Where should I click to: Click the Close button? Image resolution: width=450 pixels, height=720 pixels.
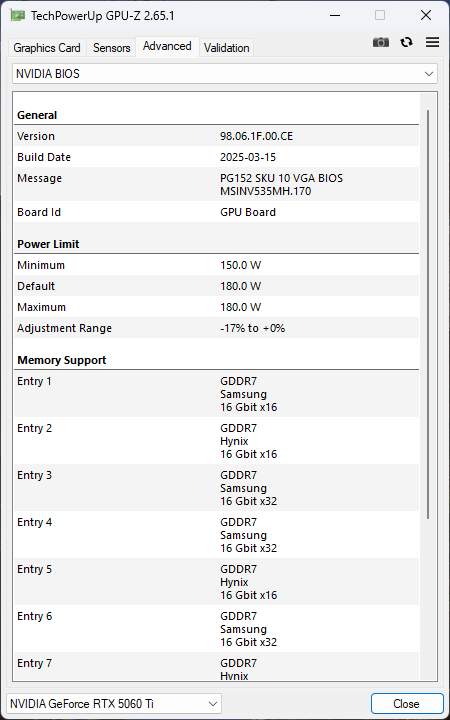pyautogui.click(x=406, y=703)
